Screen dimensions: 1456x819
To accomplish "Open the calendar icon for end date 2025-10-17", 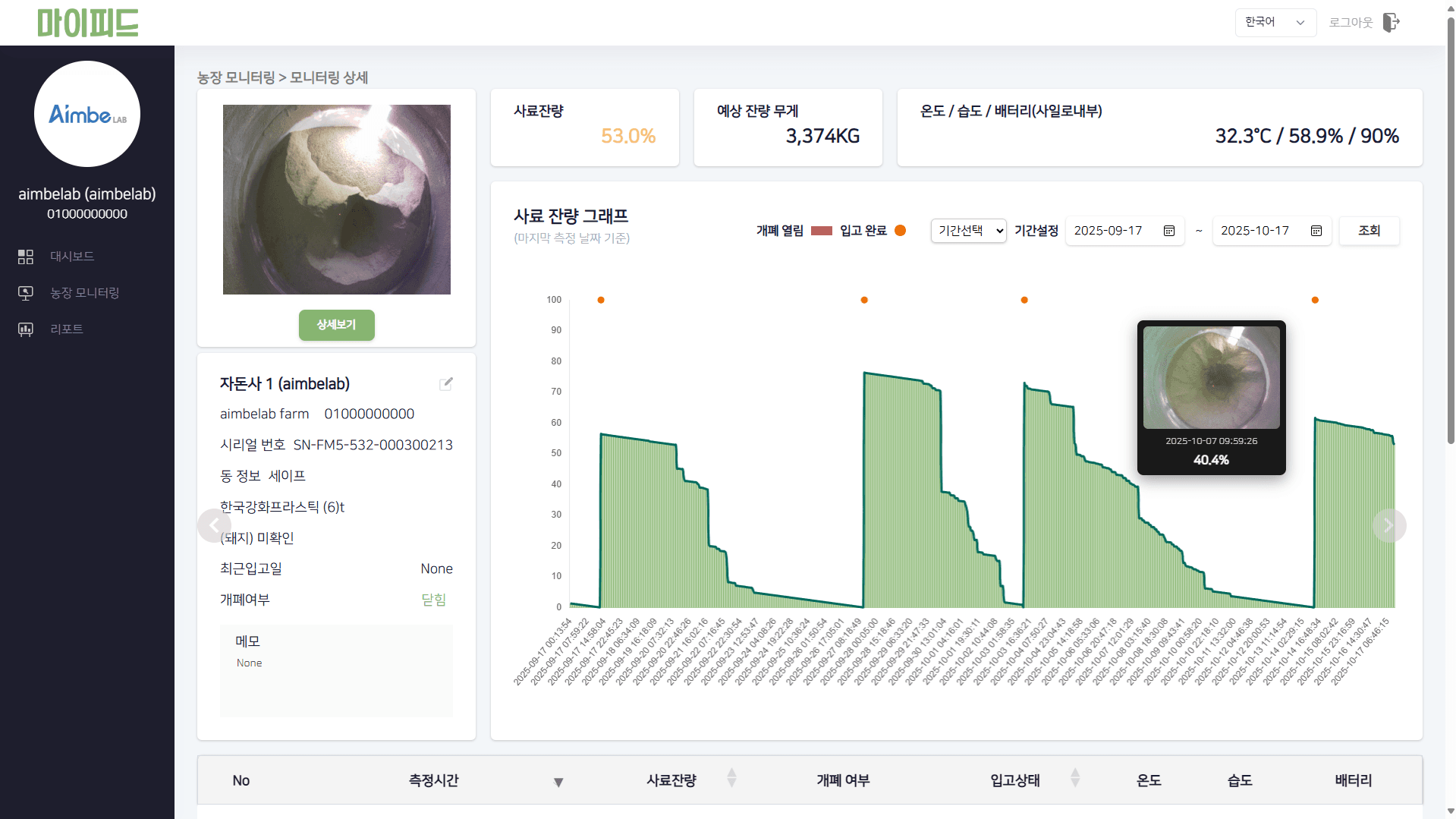I will [x=1316, y=231].
